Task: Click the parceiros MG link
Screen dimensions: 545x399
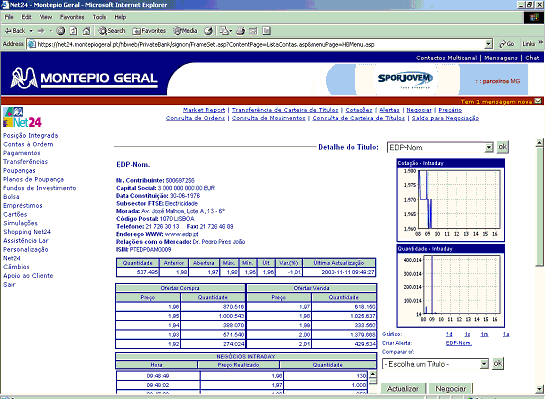Action: coord(498,81)
